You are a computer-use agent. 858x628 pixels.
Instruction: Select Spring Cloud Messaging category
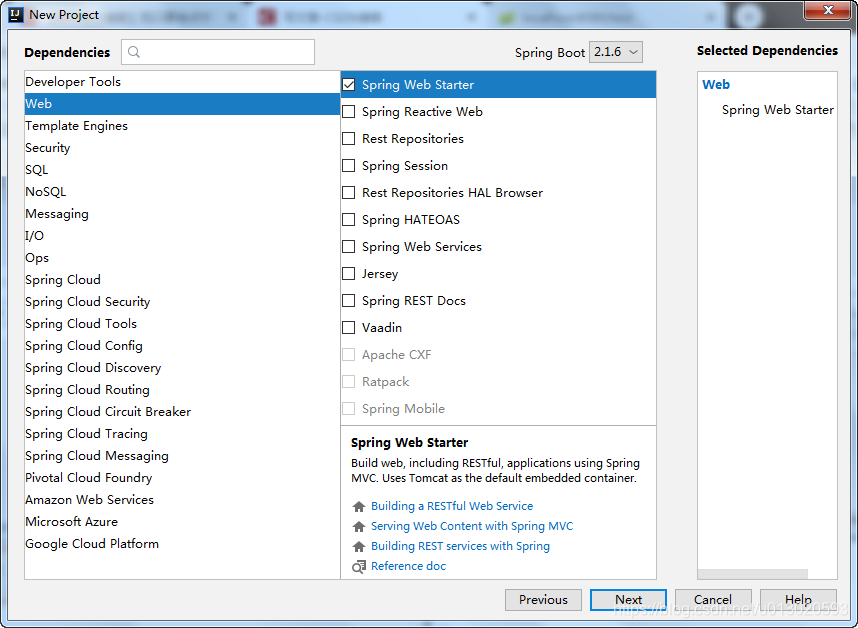pyautogui.click(x=182, y=456)
